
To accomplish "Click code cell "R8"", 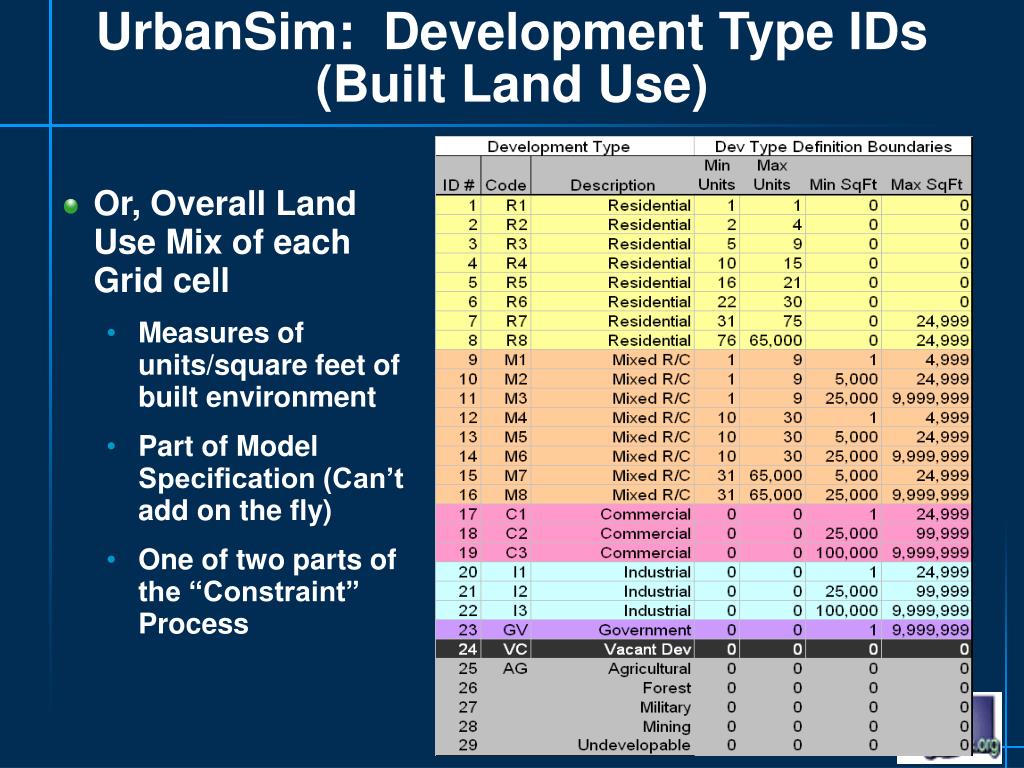I will tap(505, 340).
